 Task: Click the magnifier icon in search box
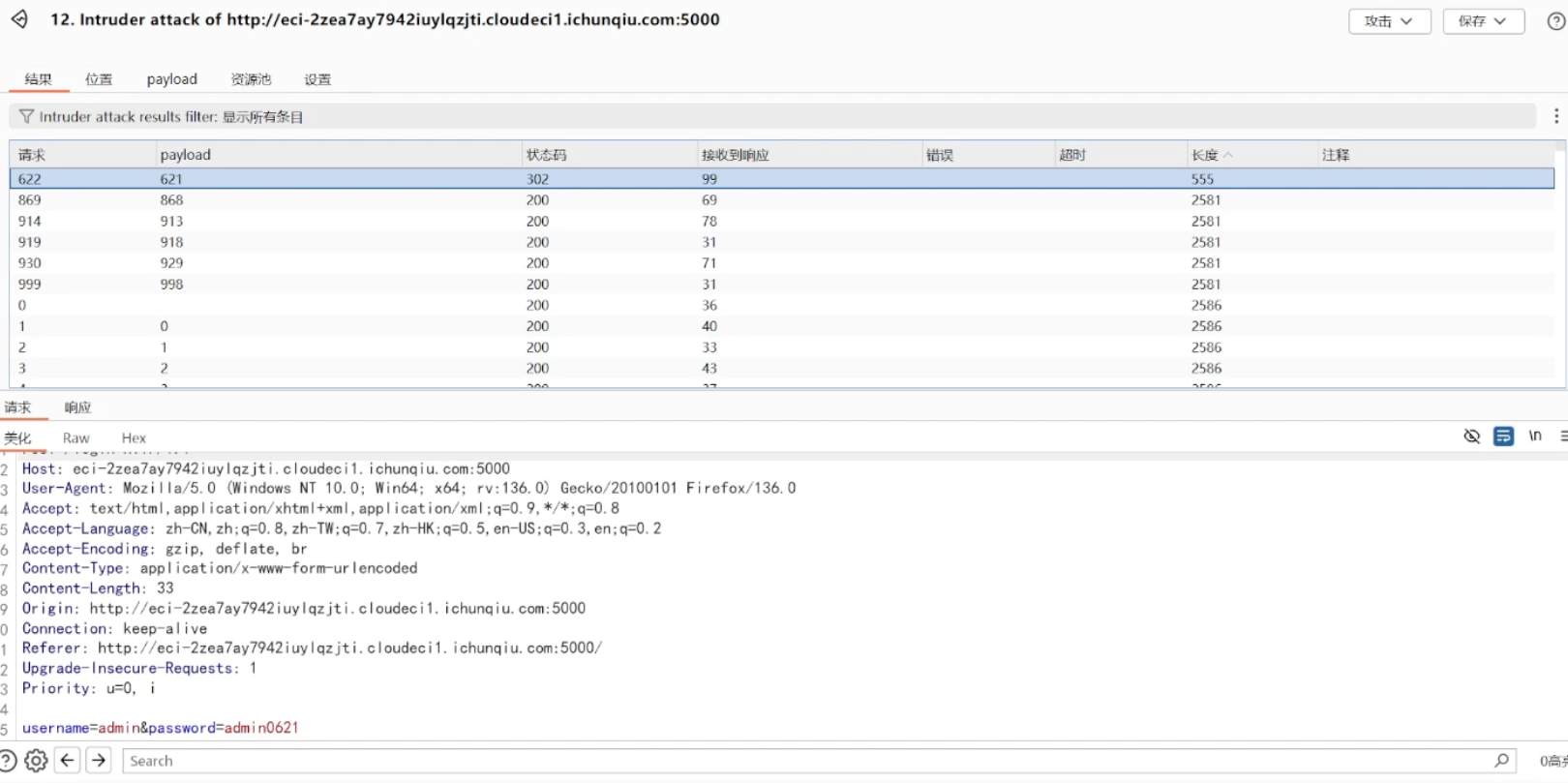[x=1501, y=761]
